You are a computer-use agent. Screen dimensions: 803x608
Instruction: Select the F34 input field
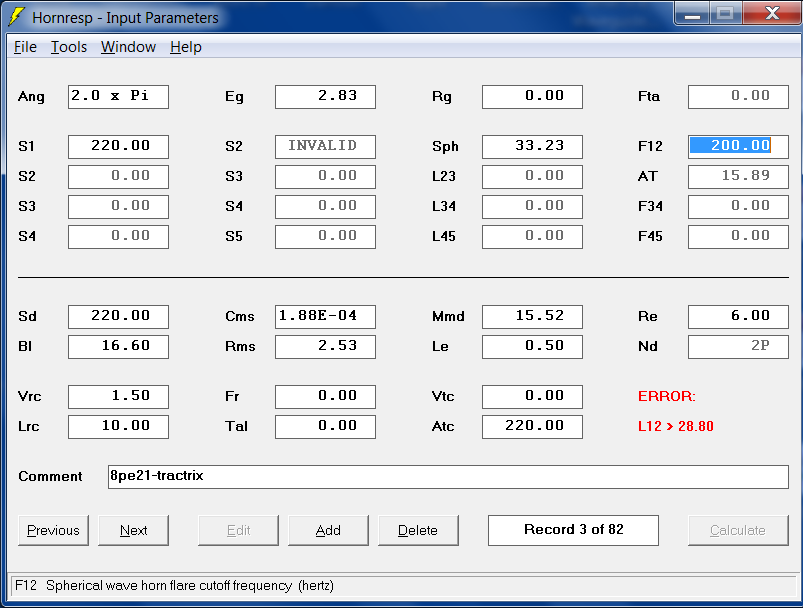[x=738, y=206]
